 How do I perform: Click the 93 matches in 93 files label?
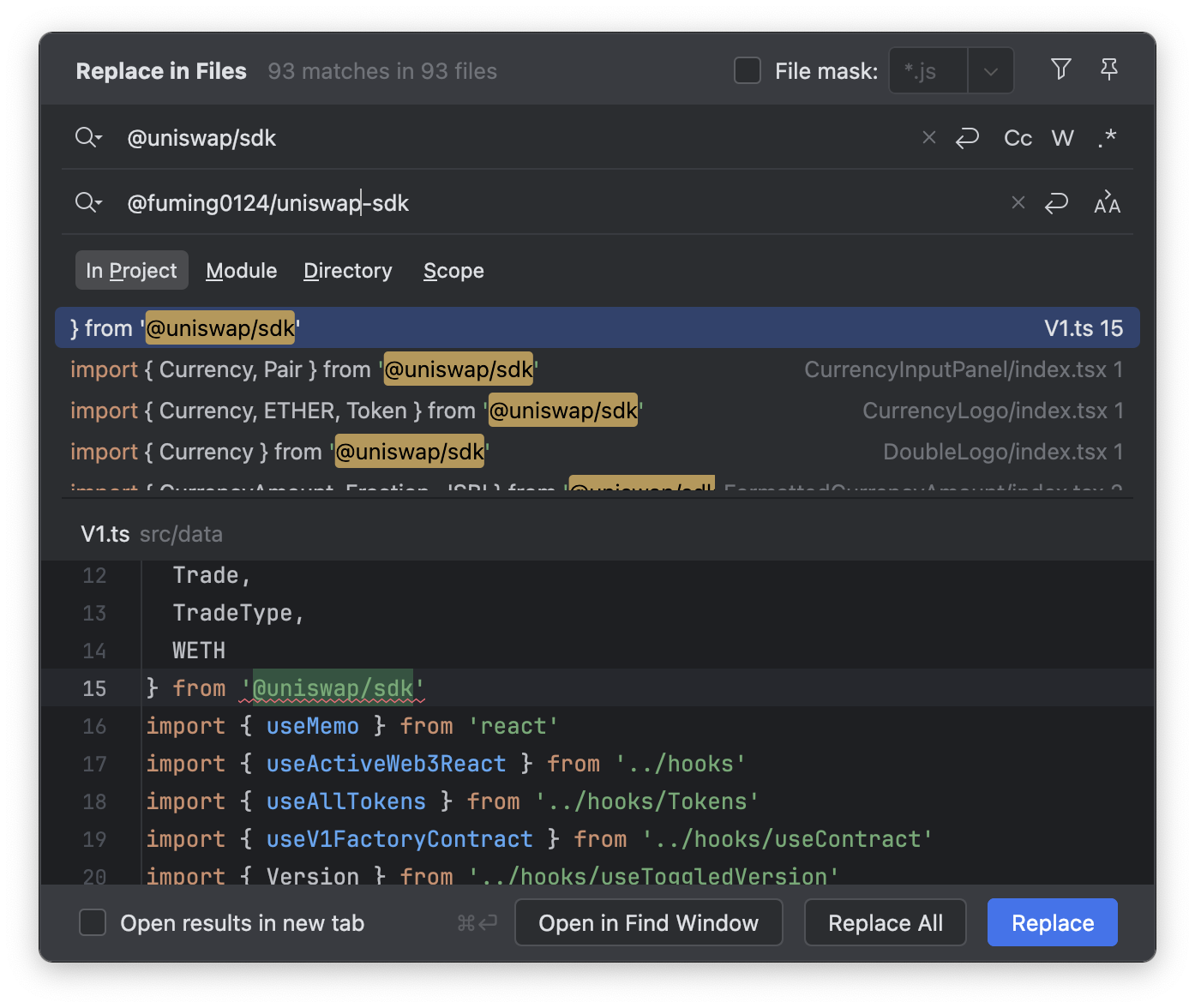382,71
